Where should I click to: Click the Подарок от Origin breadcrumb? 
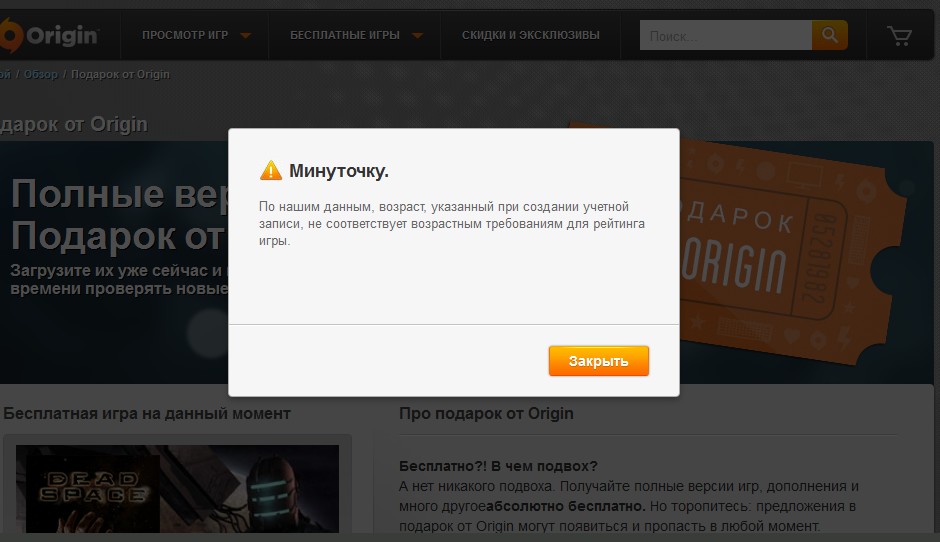[120, 74]
